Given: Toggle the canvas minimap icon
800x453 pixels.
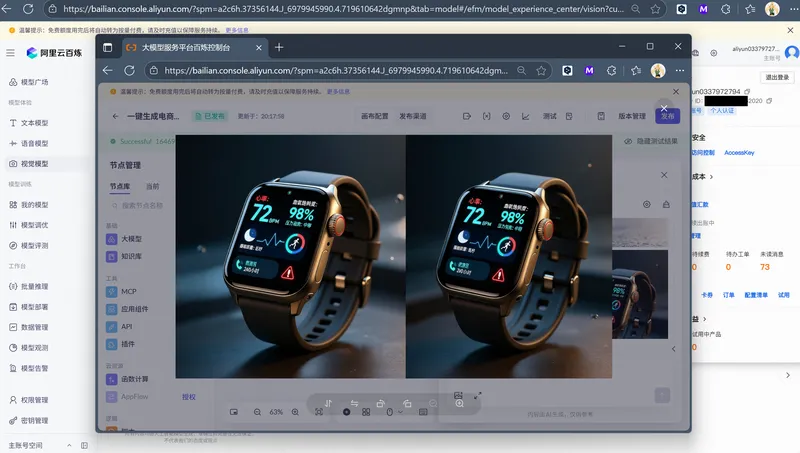Looking at the screenshot, I should 234,412.
